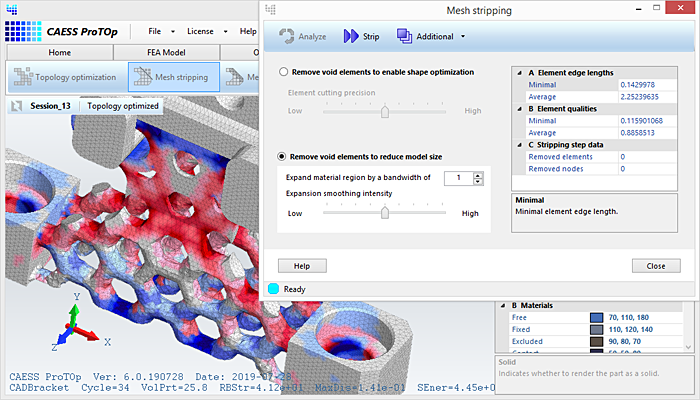Click the Close button in Mesh stripping dialog
The image size is (700, 400).
click(655, 266)
